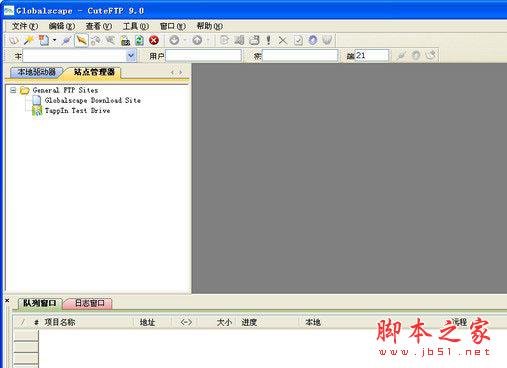Click the lock folder toolbar icon
Image resolution: width=507 pixels, height=368 pixels.
coord(125,41)
